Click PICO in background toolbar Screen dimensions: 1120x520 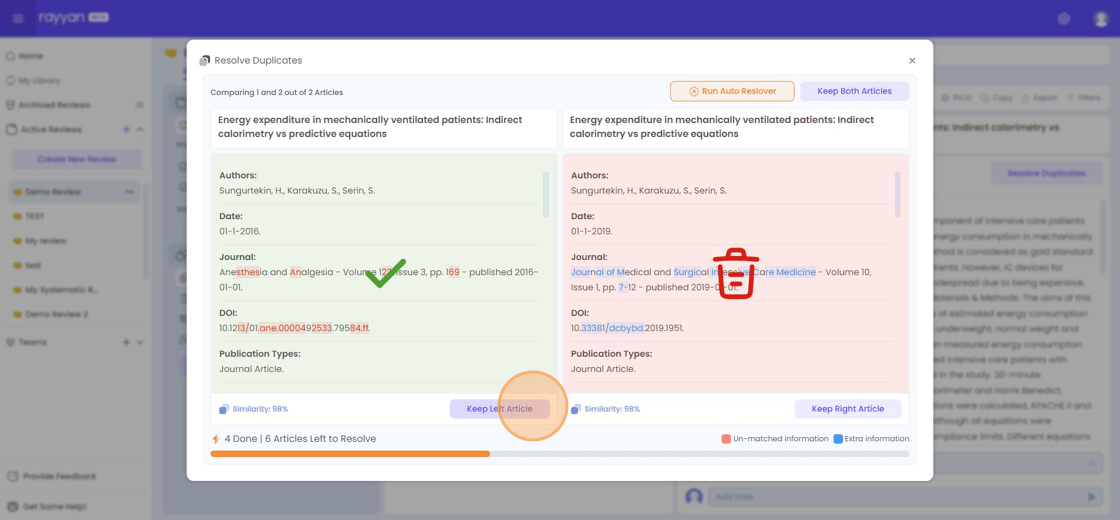(954, 98)
